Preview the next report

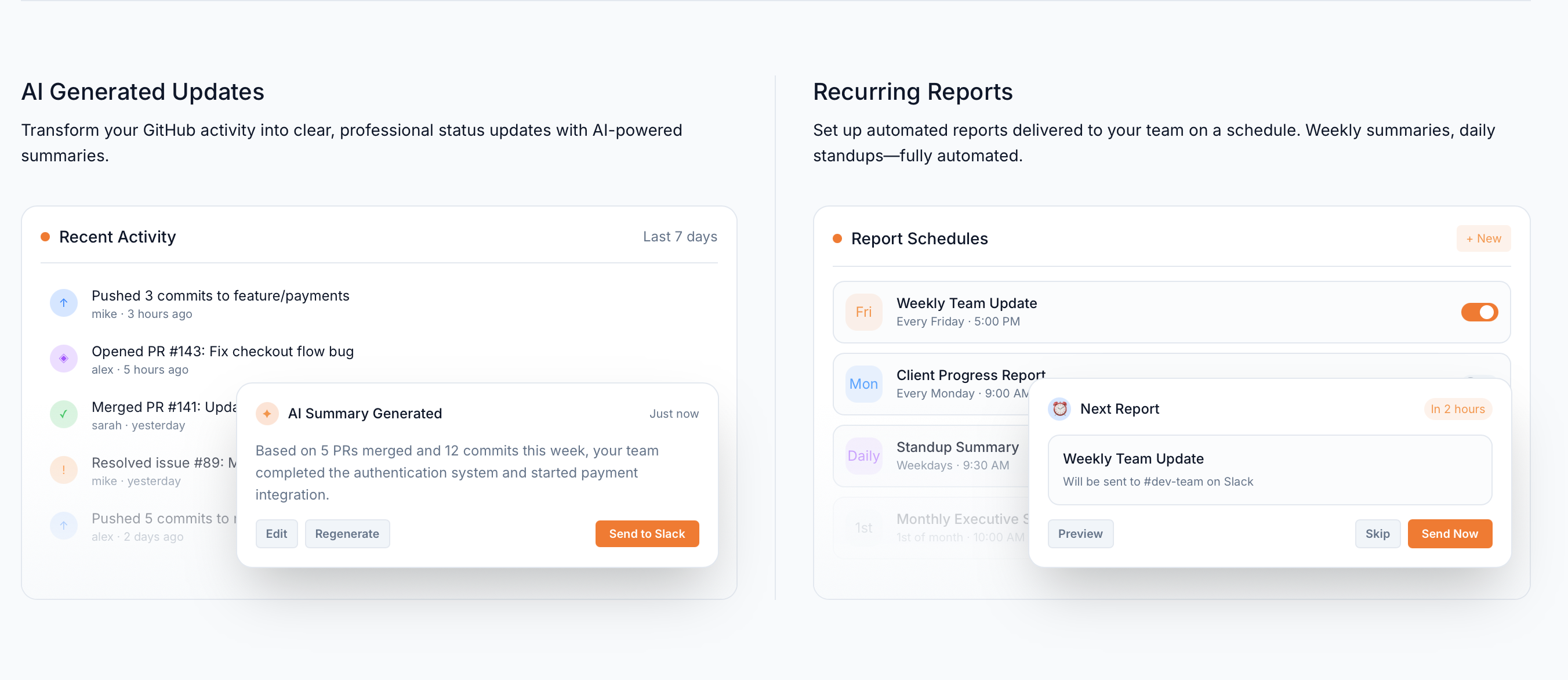(1080, 534)
